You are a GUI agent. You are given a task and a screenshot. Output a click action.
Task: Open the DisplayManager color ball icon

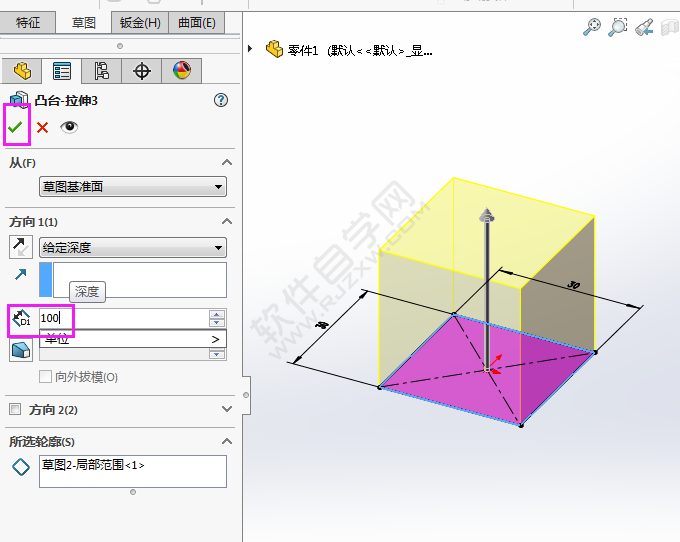(x=181, y=71)
